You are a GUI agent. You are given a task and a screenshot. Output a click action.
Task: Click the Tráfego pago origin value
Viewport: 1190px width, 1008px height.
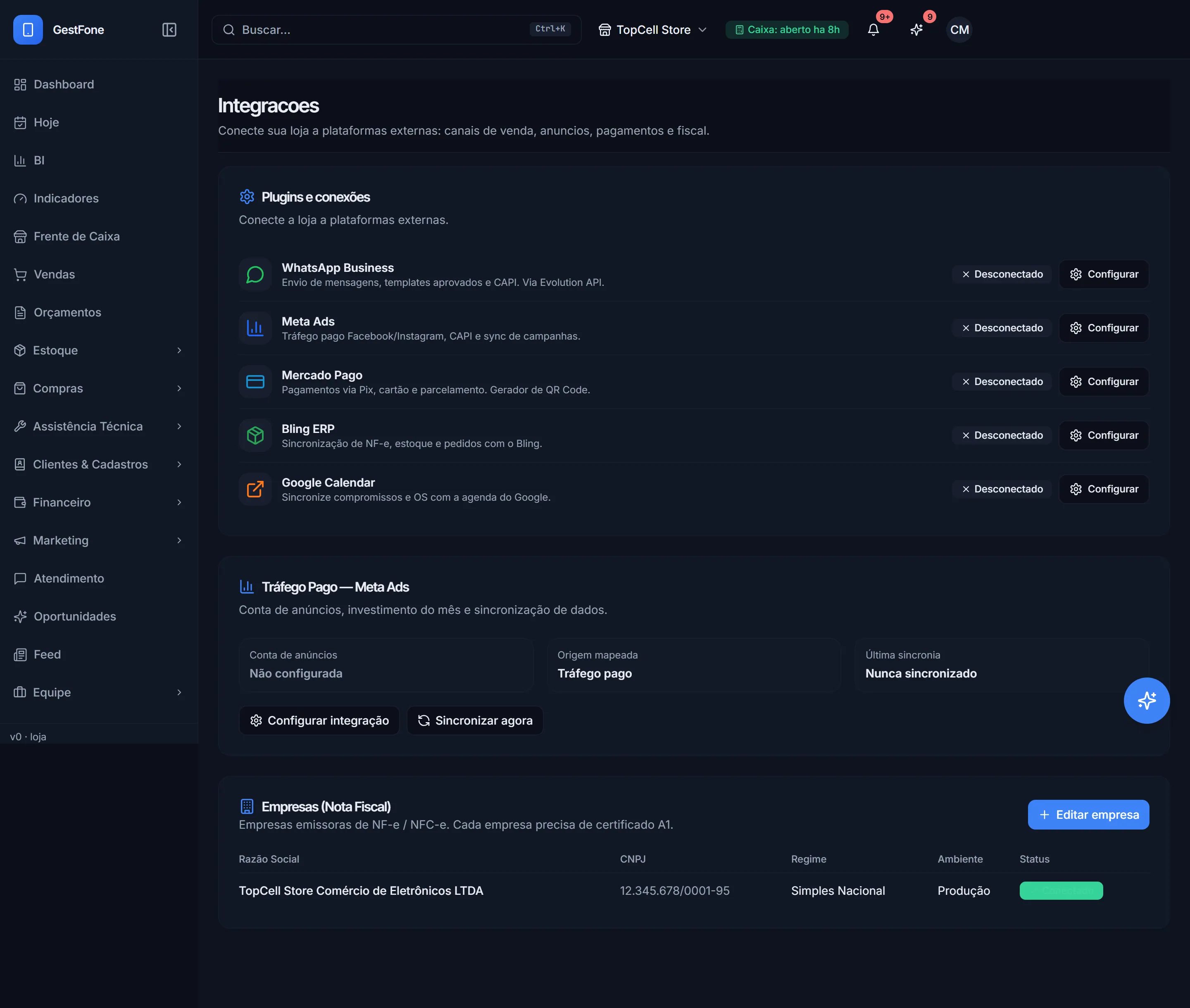(595, 674)
